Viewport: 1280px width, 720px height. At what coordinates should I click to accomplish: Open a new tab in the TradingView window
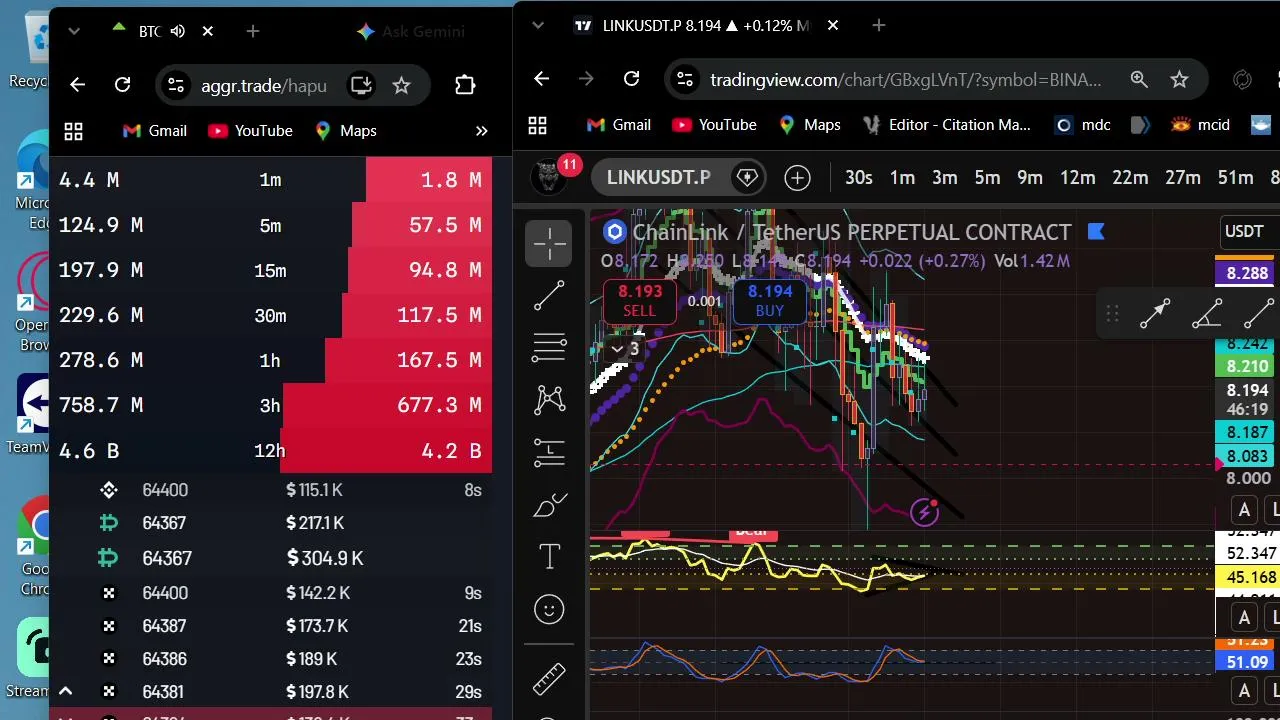pyautogui.click(x=878, y=25)
